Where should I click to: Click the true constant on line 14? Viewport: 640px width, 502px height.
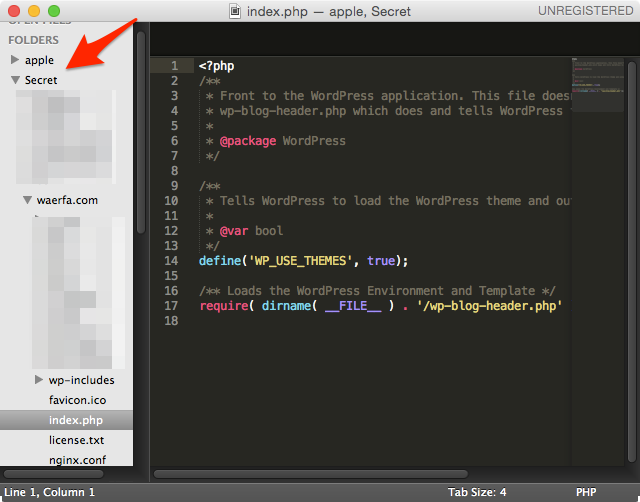point(381,261)
